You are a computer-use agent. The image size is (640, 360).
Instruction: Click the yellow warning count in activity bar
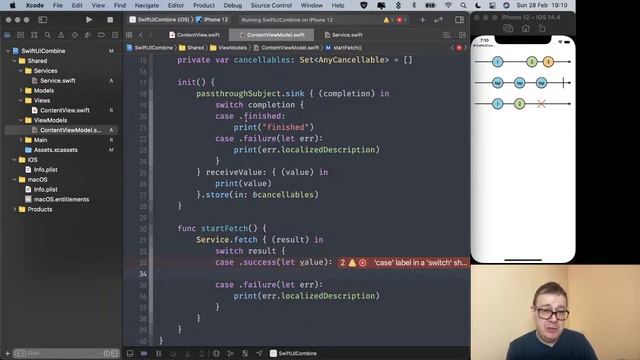(388, 20)
